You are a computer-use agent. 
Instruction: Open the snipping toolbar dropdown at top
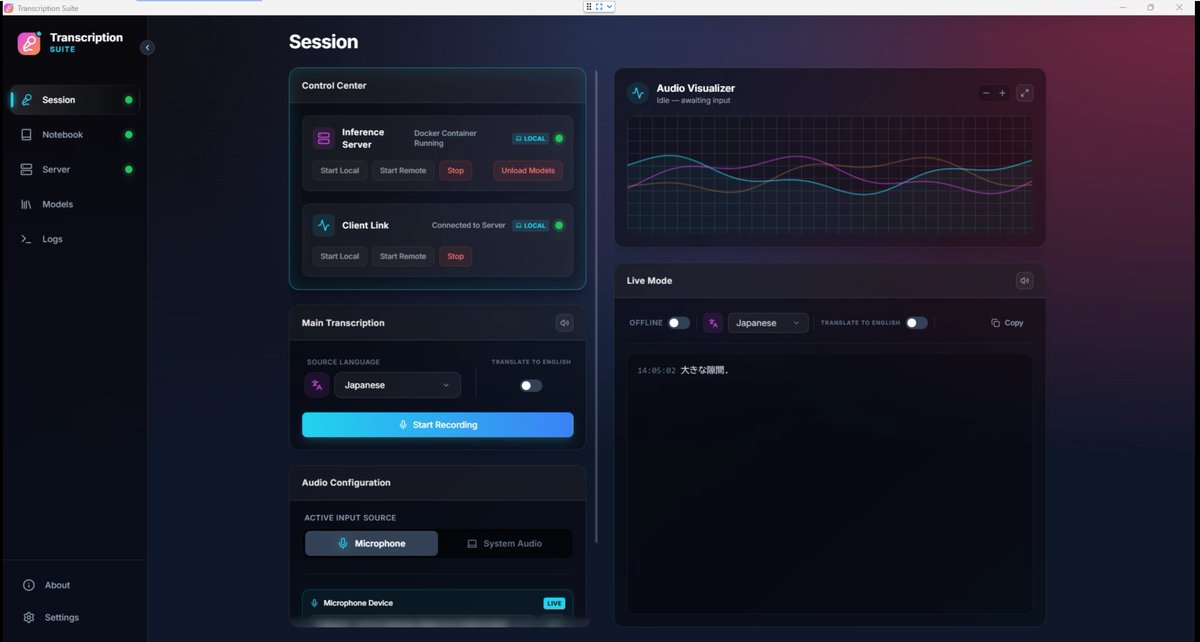[x=609, y=7]
